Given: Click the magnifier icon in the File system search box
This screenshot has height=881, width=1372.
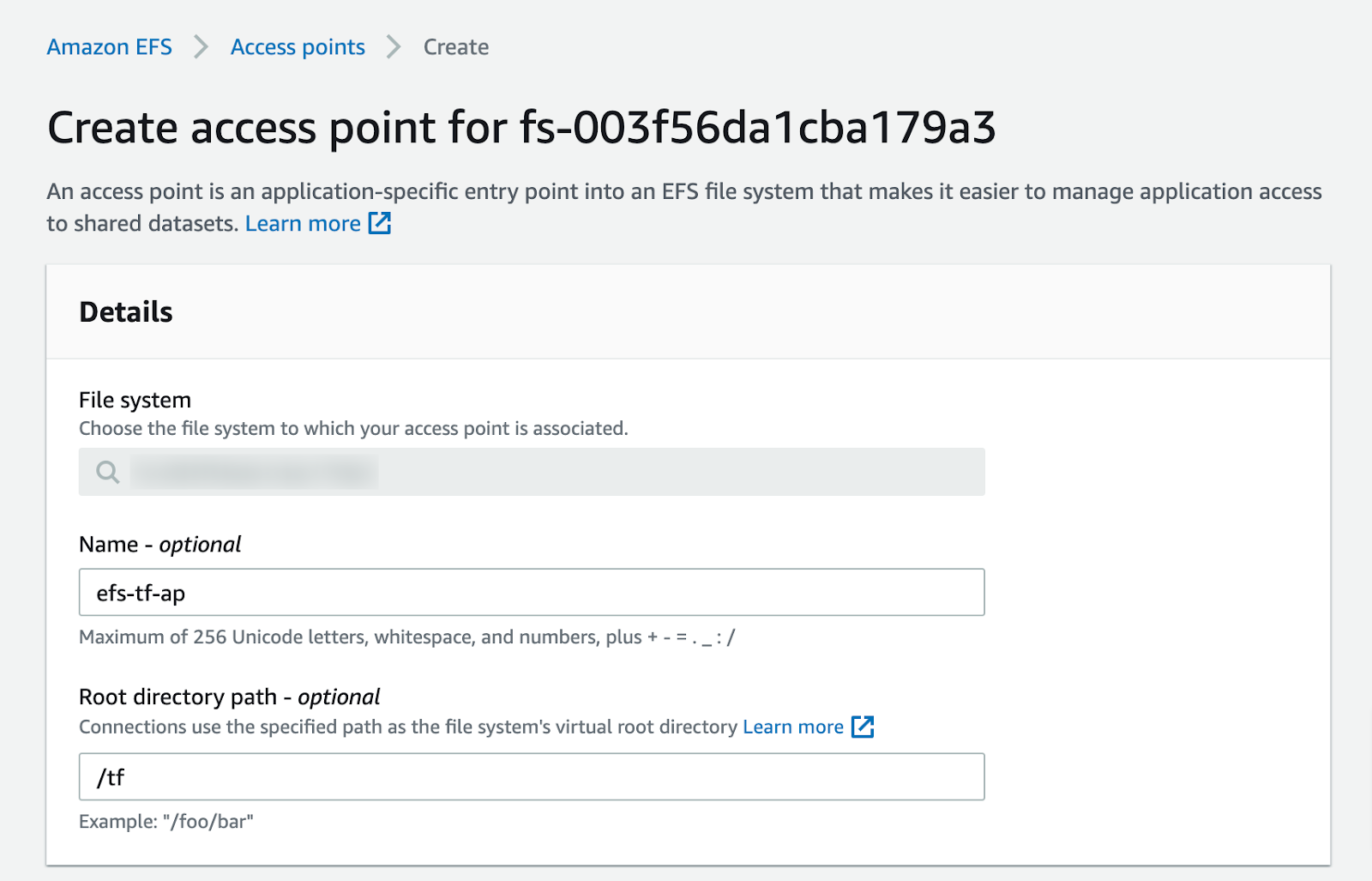Looking at the screenshot, I should click(106, 472).
